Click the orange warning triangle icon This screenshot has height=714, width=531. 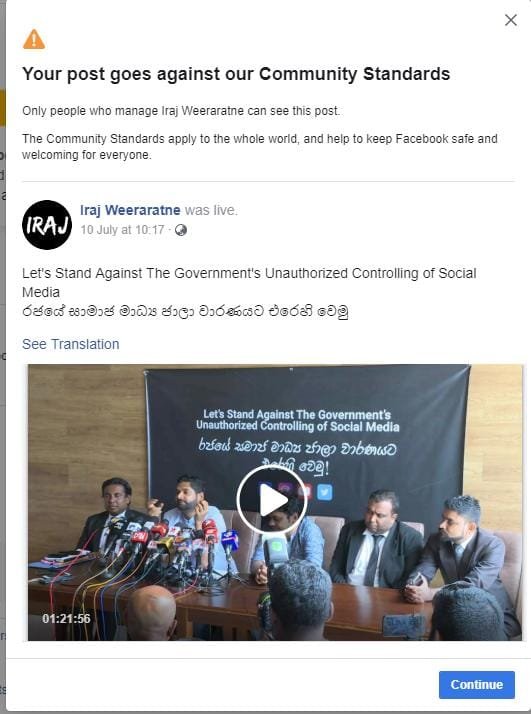[34, 40]
